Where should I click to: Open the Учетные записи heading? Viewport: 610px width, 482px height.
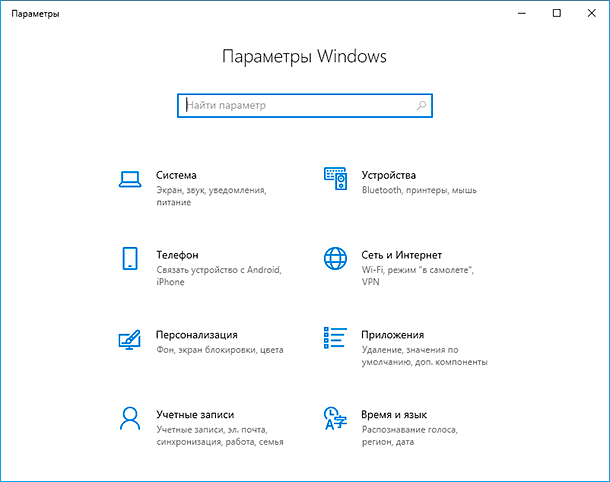click(195, 414)
